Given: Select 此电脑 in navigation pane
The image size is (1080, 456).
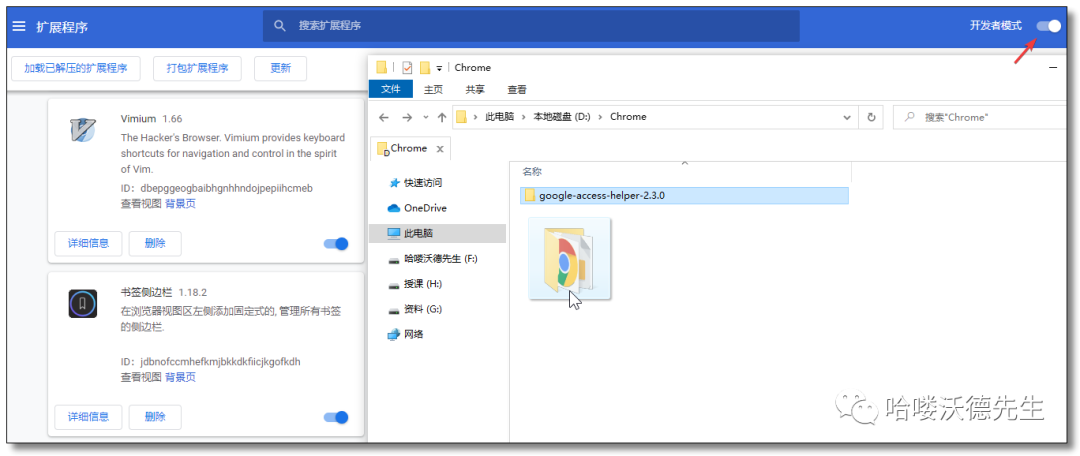Looking at the screenshot, I should click(x=418, y=234).
